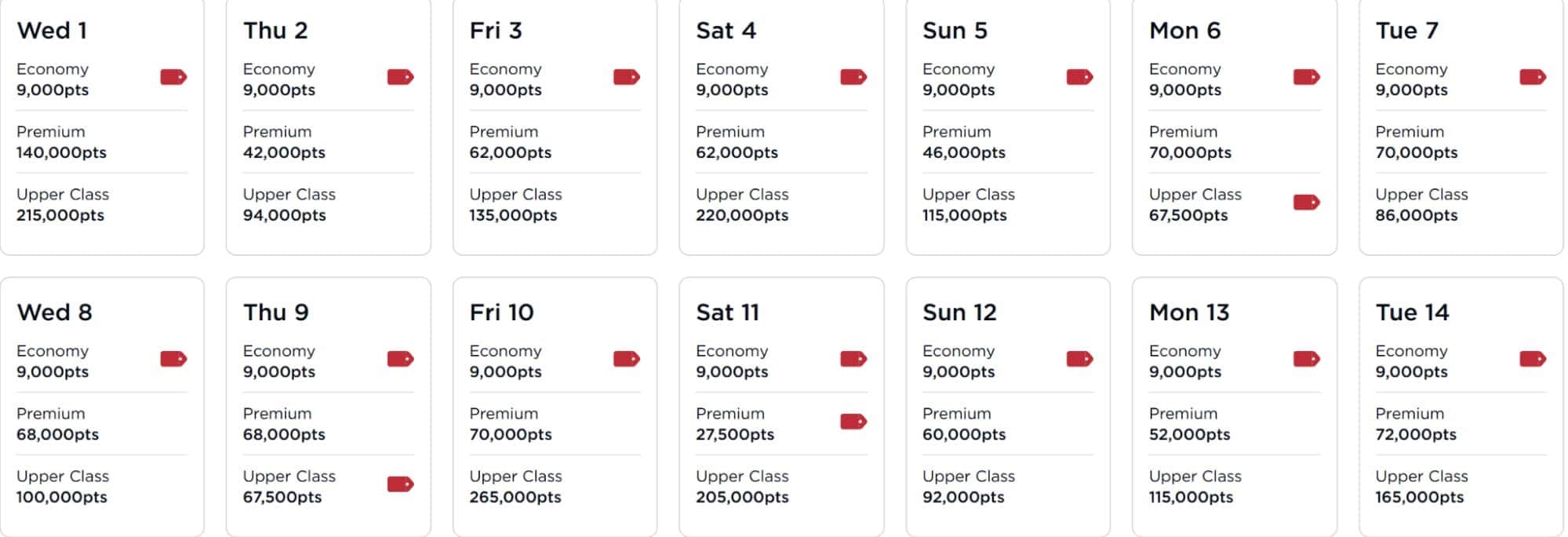Click the red tag on Tue 14 Economy
The width and height of the screenshot is (1568, 537).
pyautogui.click(x=1532, y=360)
